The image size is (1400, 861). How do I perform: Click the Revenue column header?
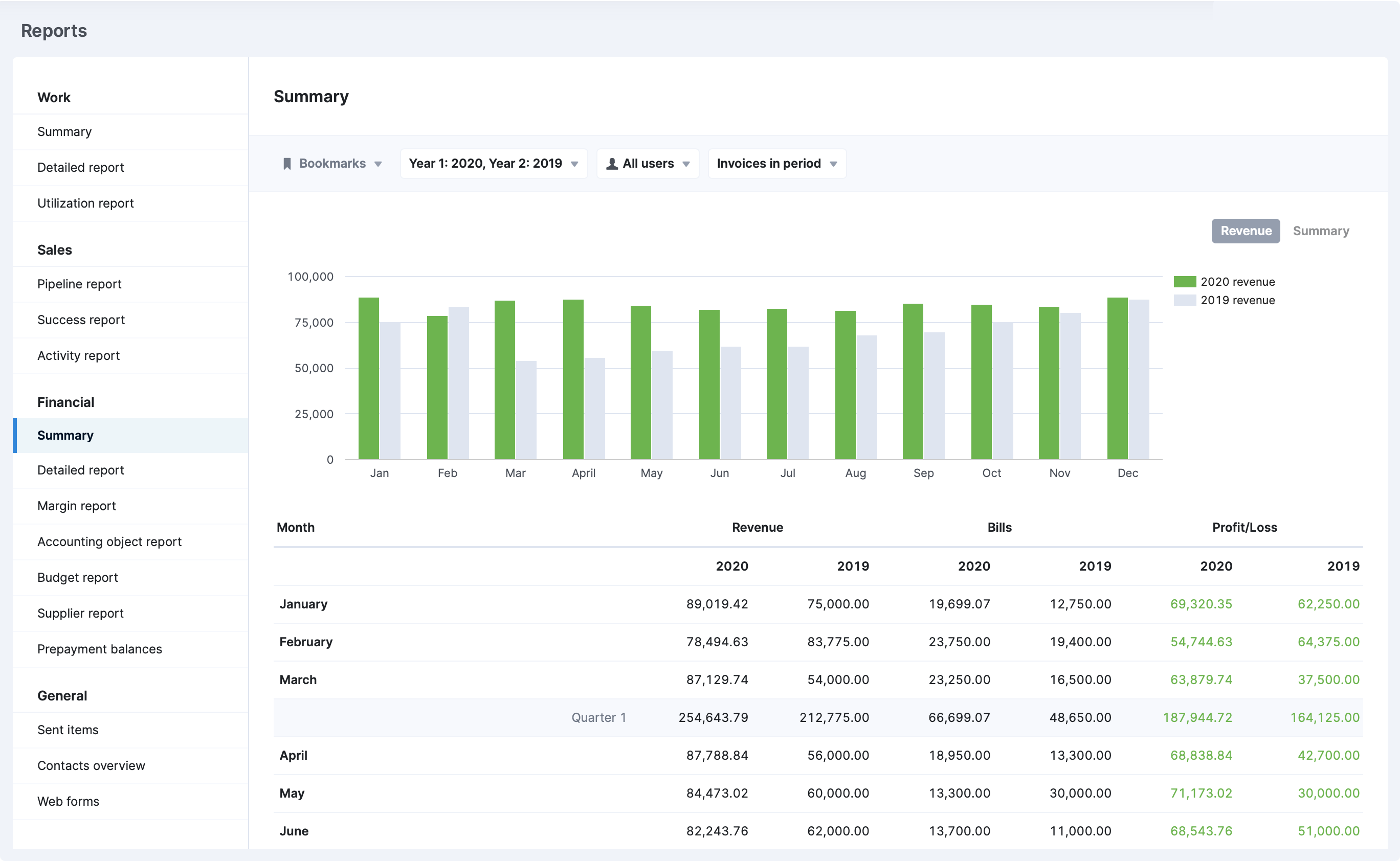click(x=757, y=528)
